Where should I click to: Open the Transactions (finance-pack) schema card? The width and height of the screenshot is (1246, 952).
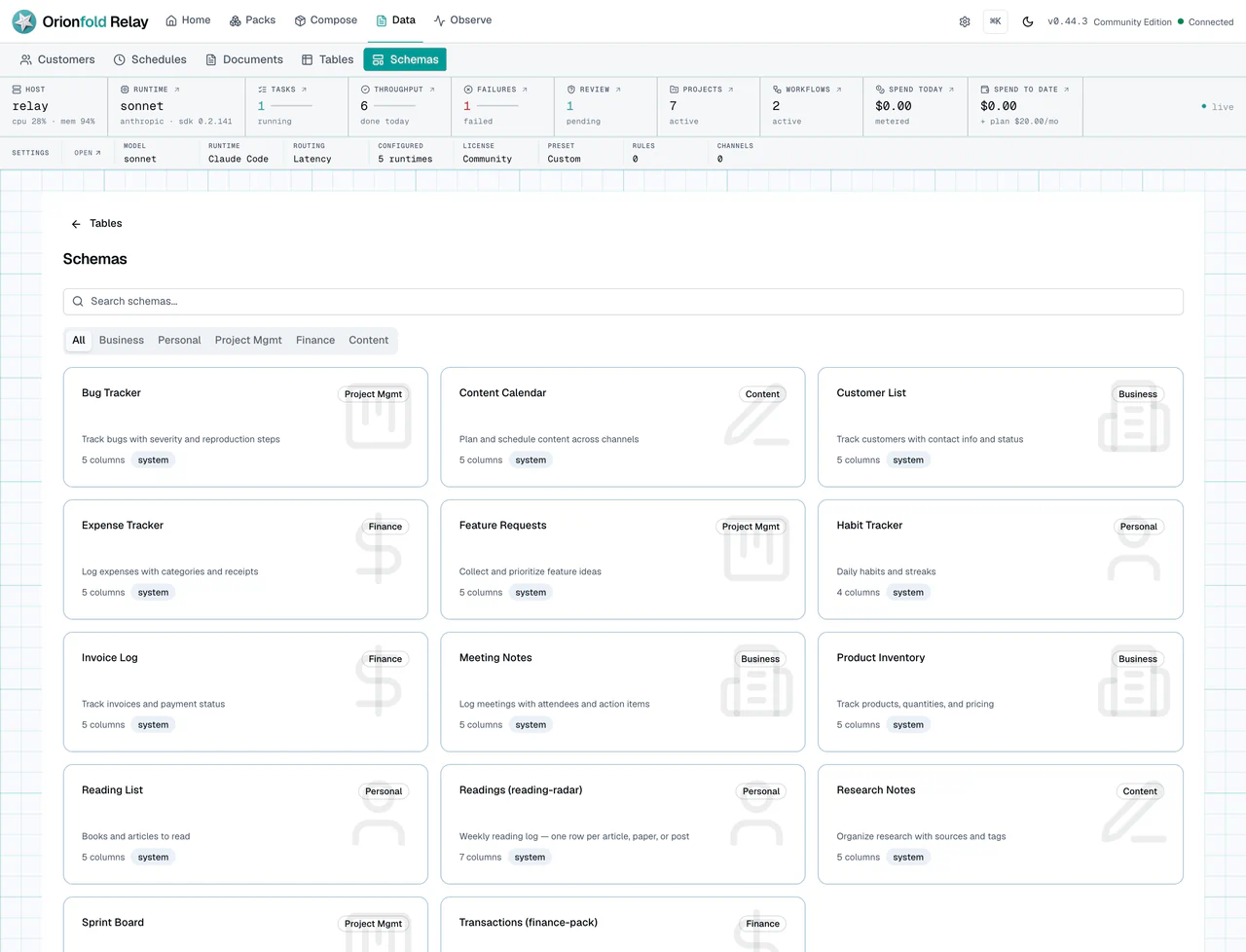pos(623,924)
